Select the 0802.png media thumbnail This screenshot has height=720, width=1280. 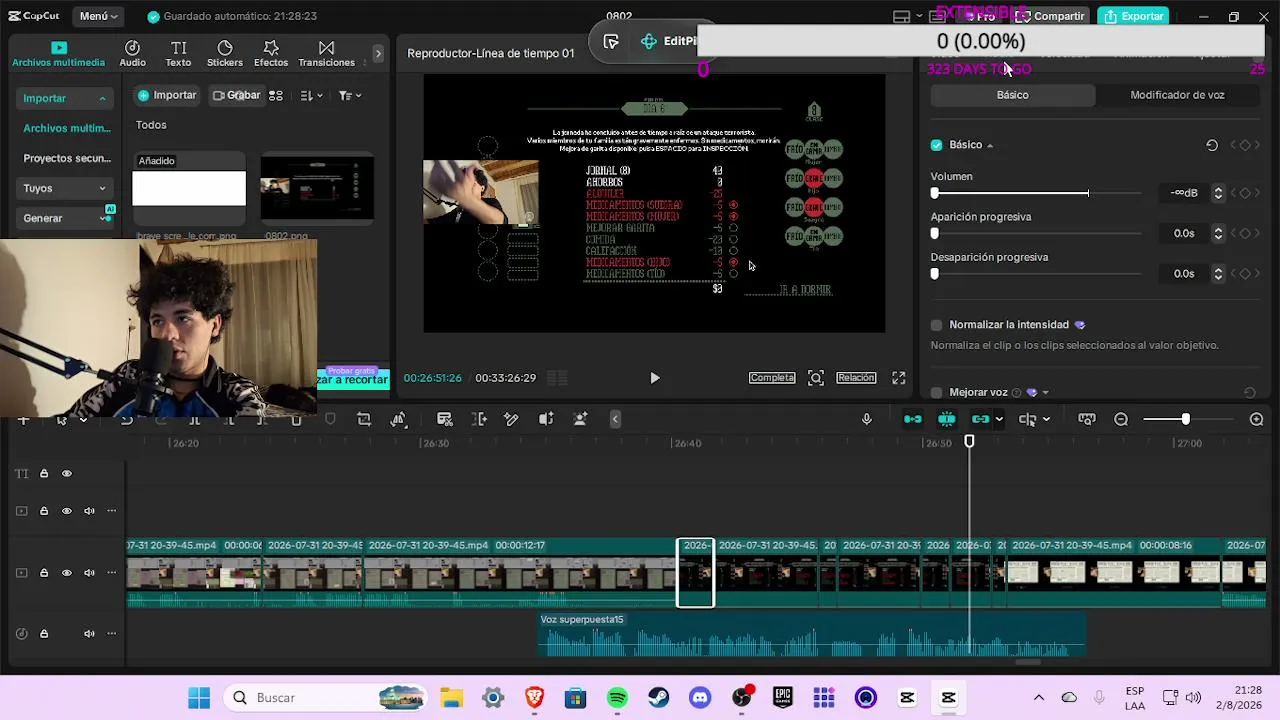click(317, 187)
